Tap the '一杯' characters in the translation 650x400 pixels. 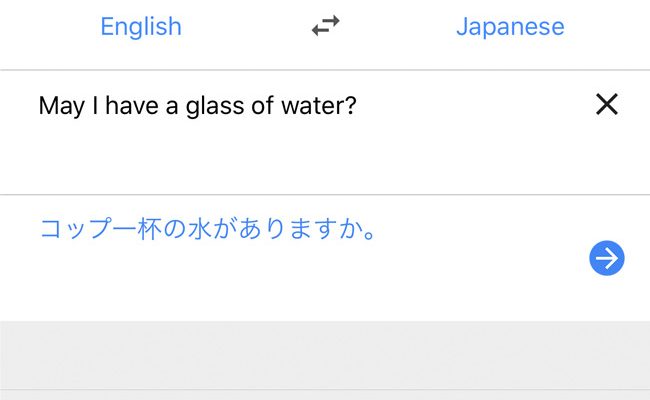[136, 229]
